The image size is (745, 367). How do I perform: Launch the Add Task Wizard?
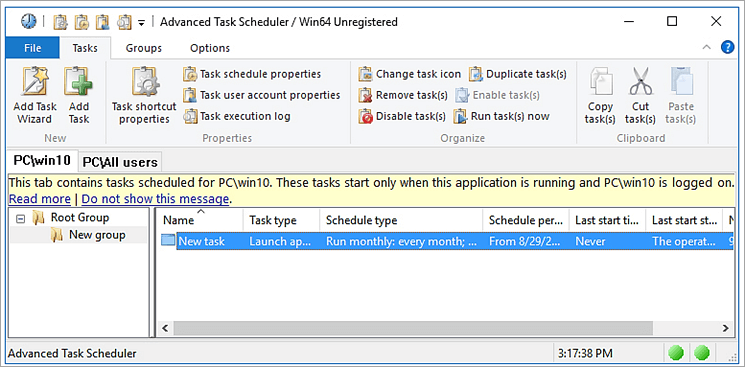tap(35, 95)
